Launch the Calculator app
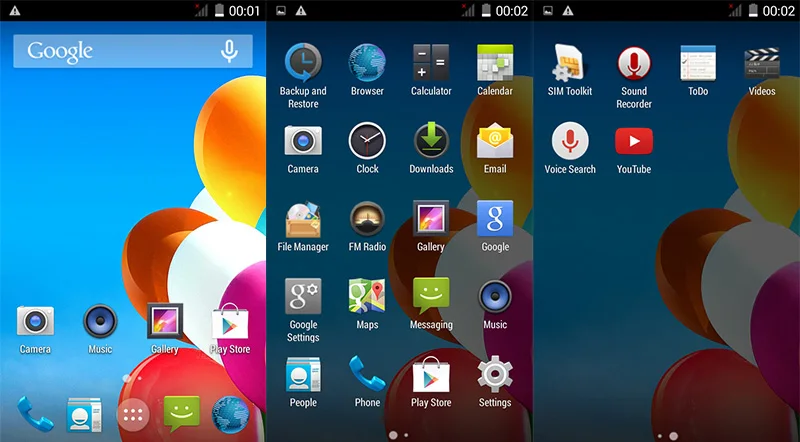 [431, 63]
